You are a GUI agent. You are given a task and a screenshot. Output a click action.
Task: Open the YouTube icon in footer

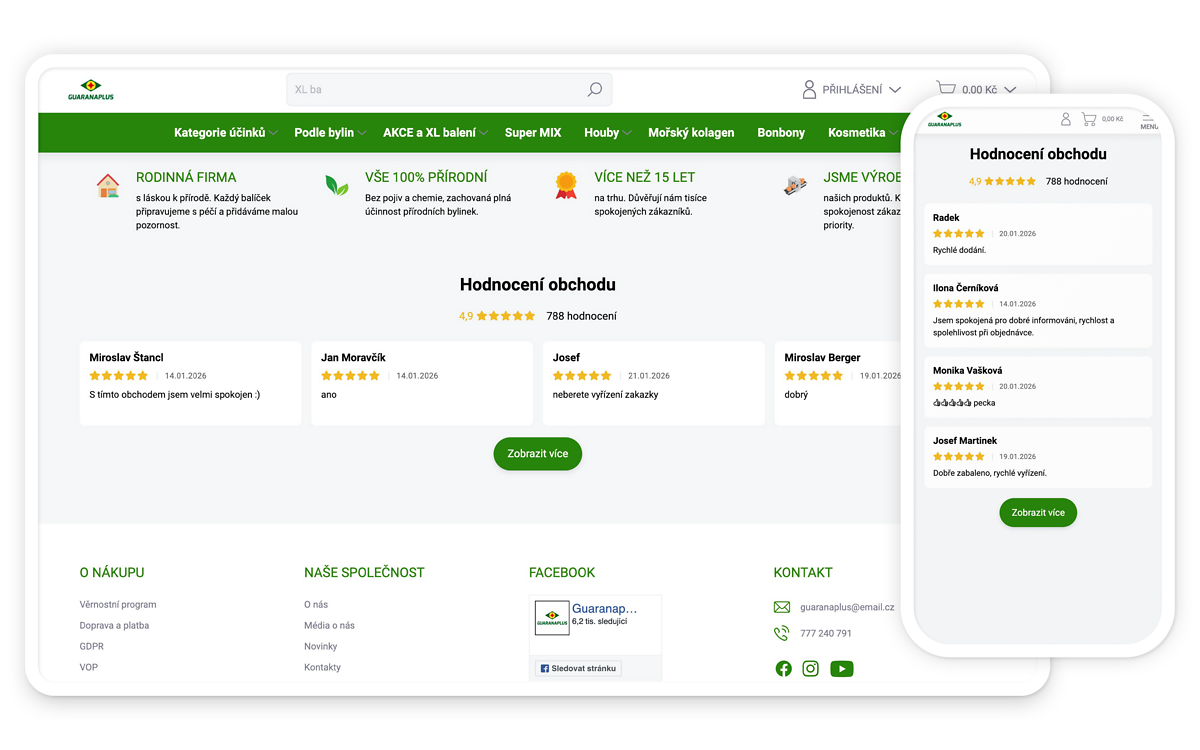pyautogui.click(x=842, y=669)
